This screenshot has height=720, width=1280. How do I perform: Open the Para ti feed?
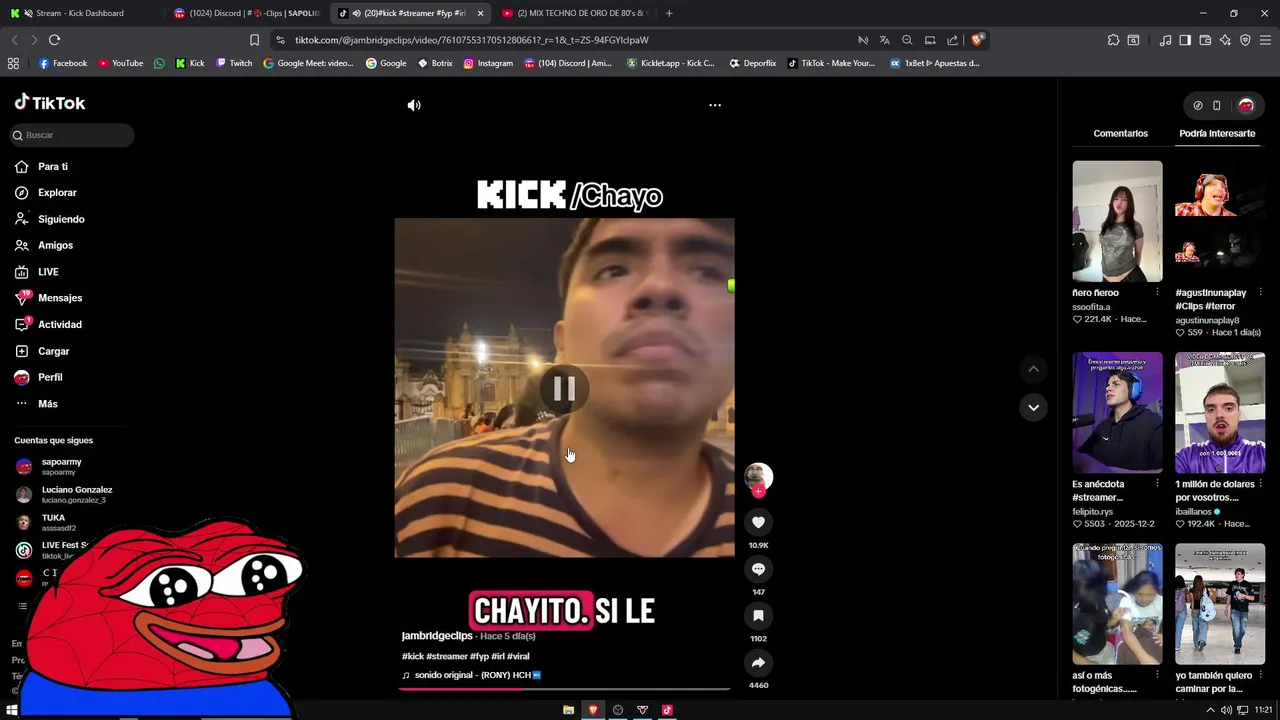click(x=42, y=167)
